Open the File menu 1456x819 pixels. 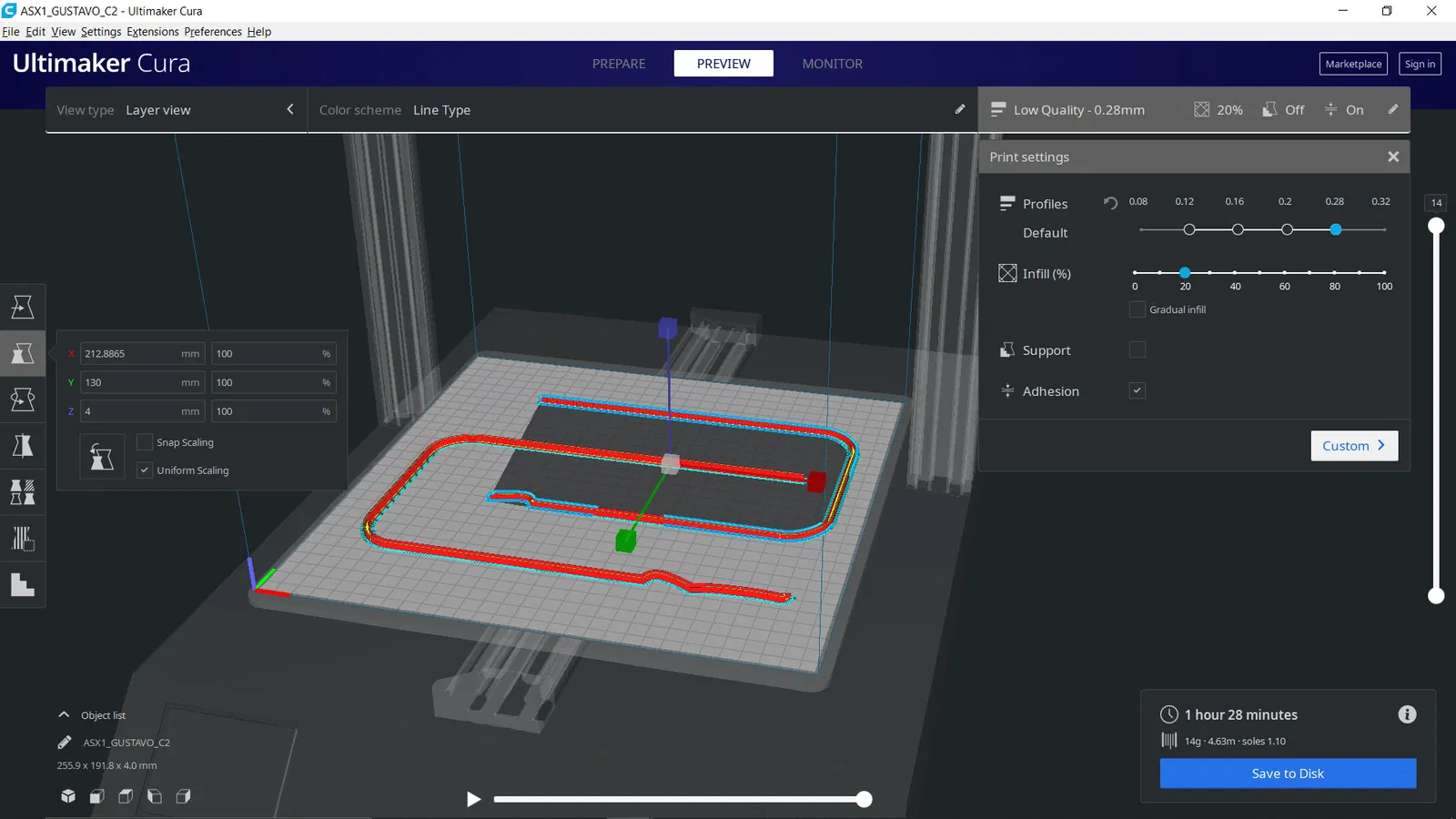(x=11, y=31)
